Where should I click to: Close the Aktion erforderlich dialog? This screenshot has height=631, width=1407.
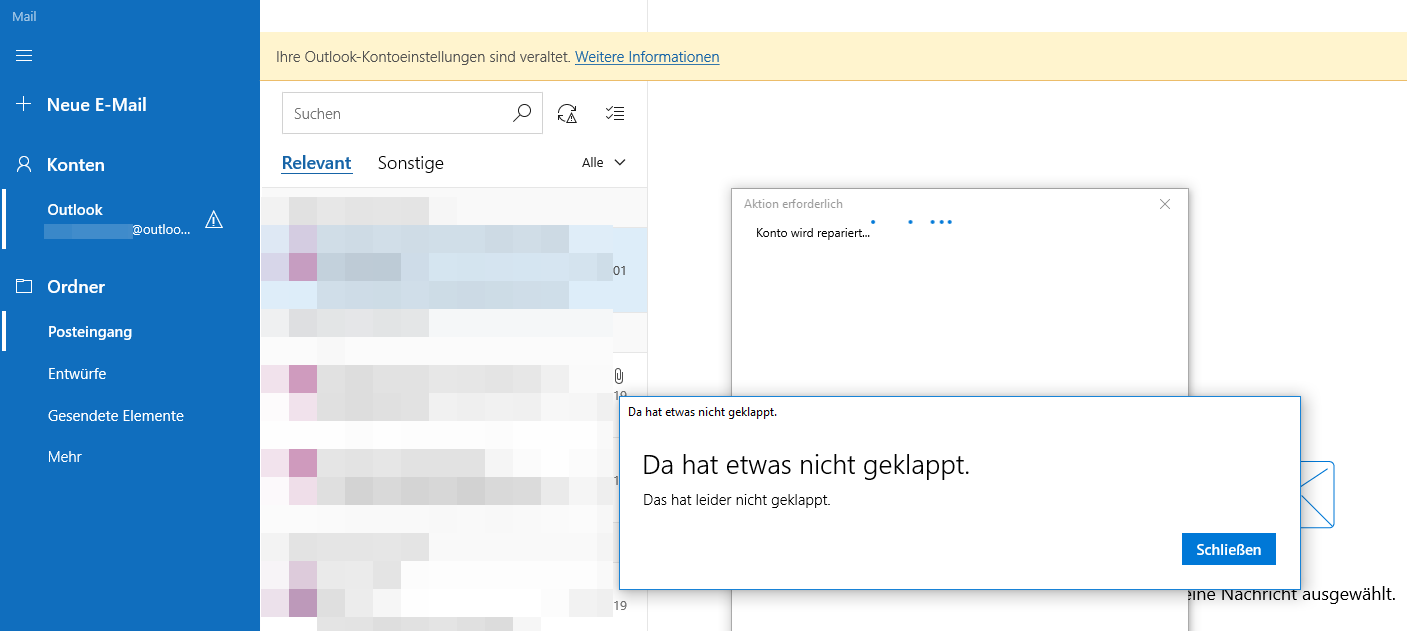click(x=1164, y=204)
